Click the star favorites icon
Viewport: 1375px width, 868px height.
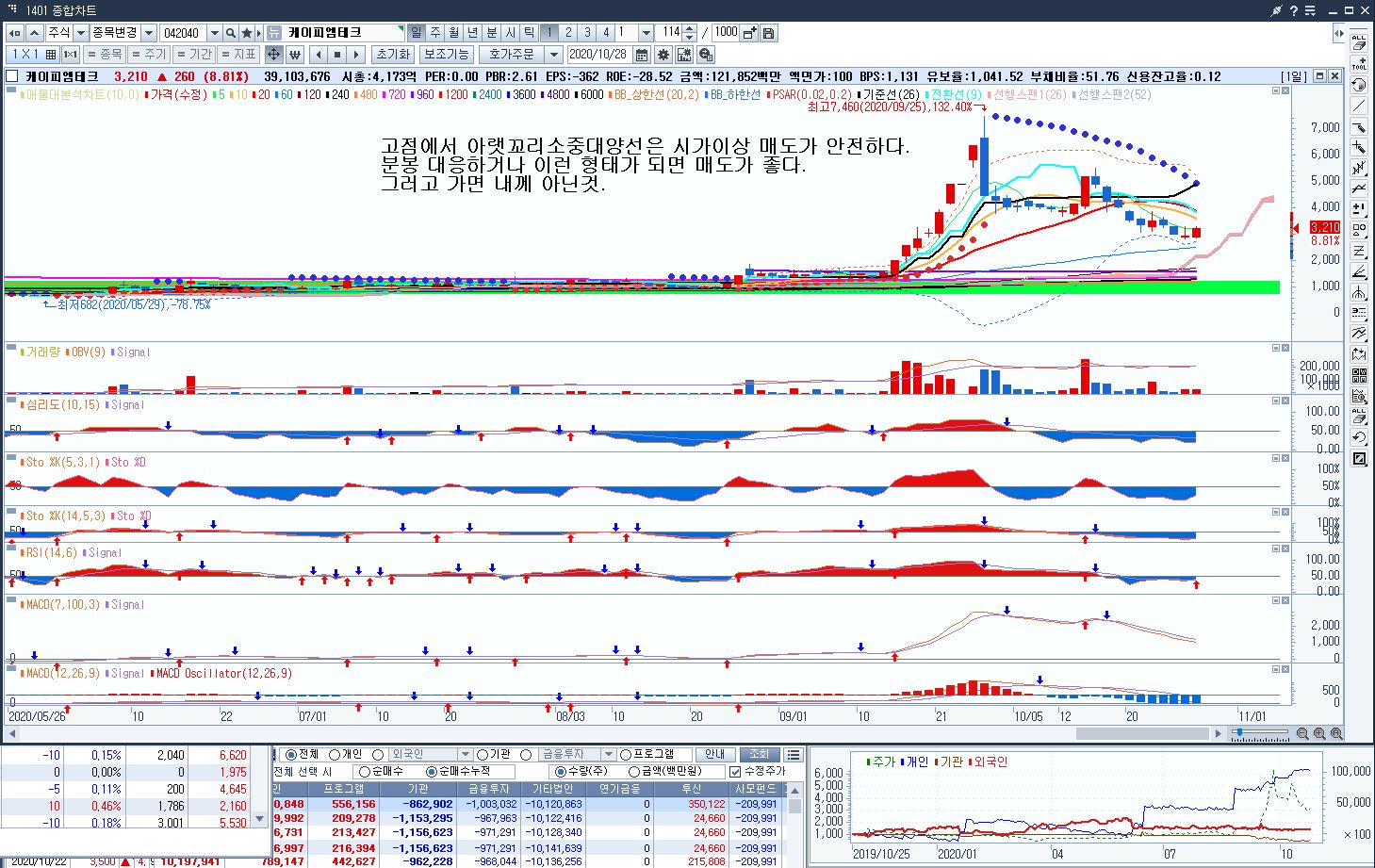tap(246, 33)
